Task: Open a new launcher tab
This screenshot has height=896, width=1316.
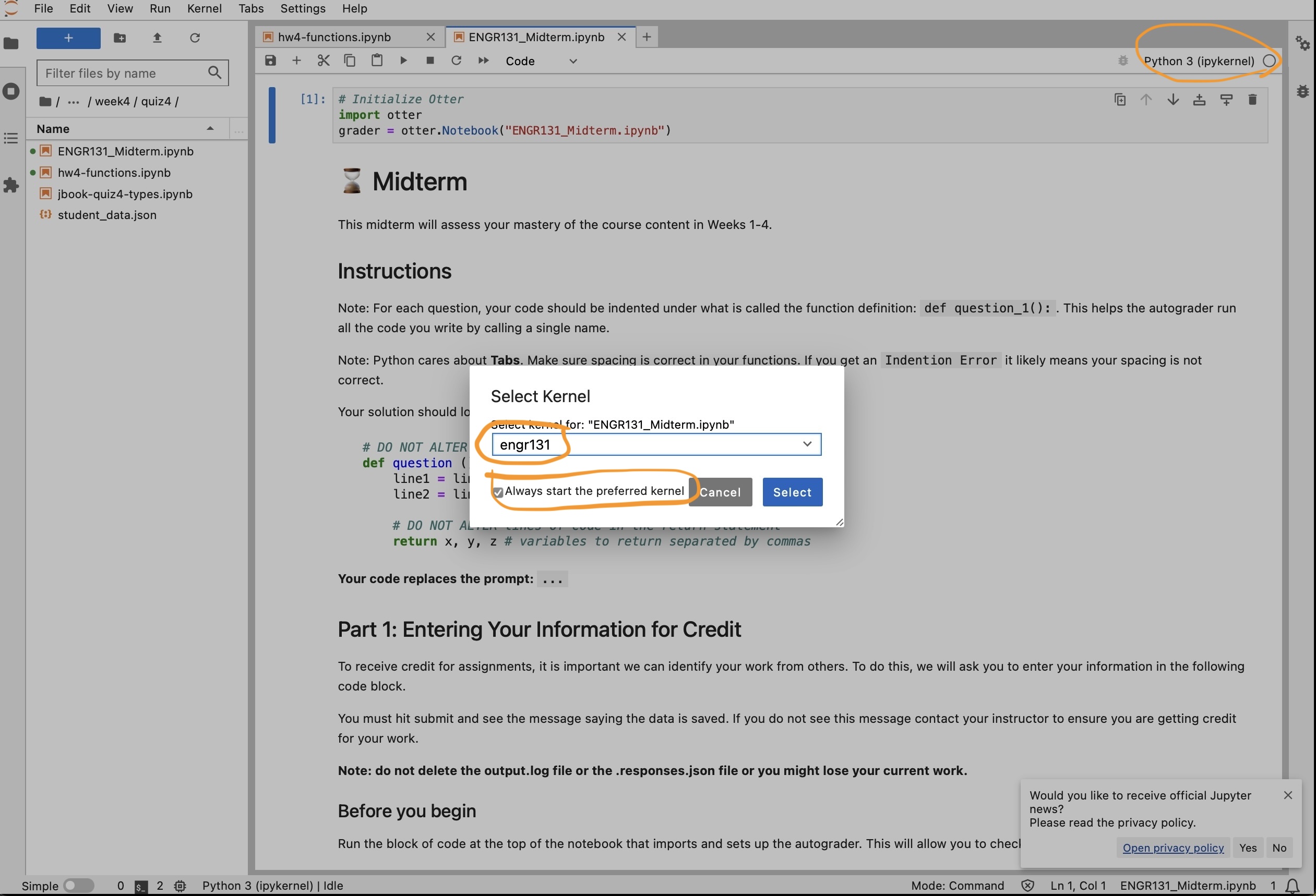Action: (x=647, y=38)
